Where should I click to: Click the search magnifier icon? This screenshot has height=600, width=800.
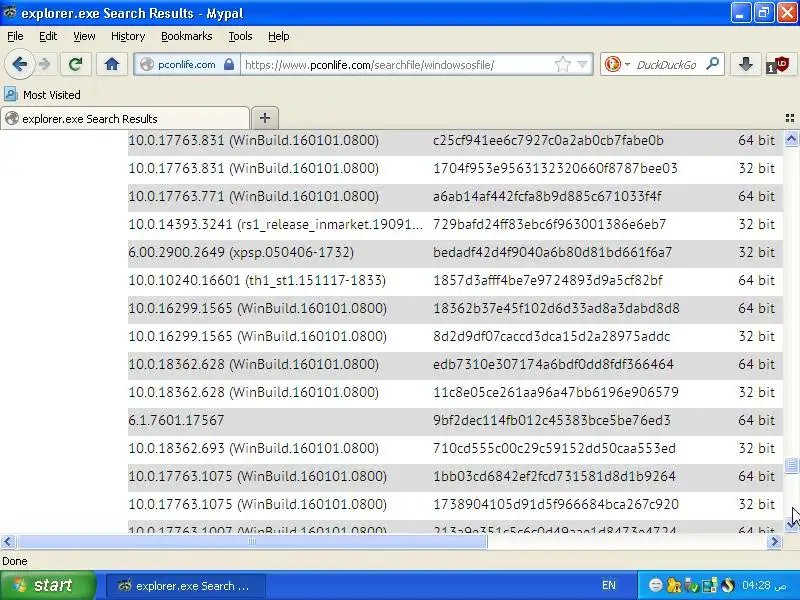[x=712, y=64]
